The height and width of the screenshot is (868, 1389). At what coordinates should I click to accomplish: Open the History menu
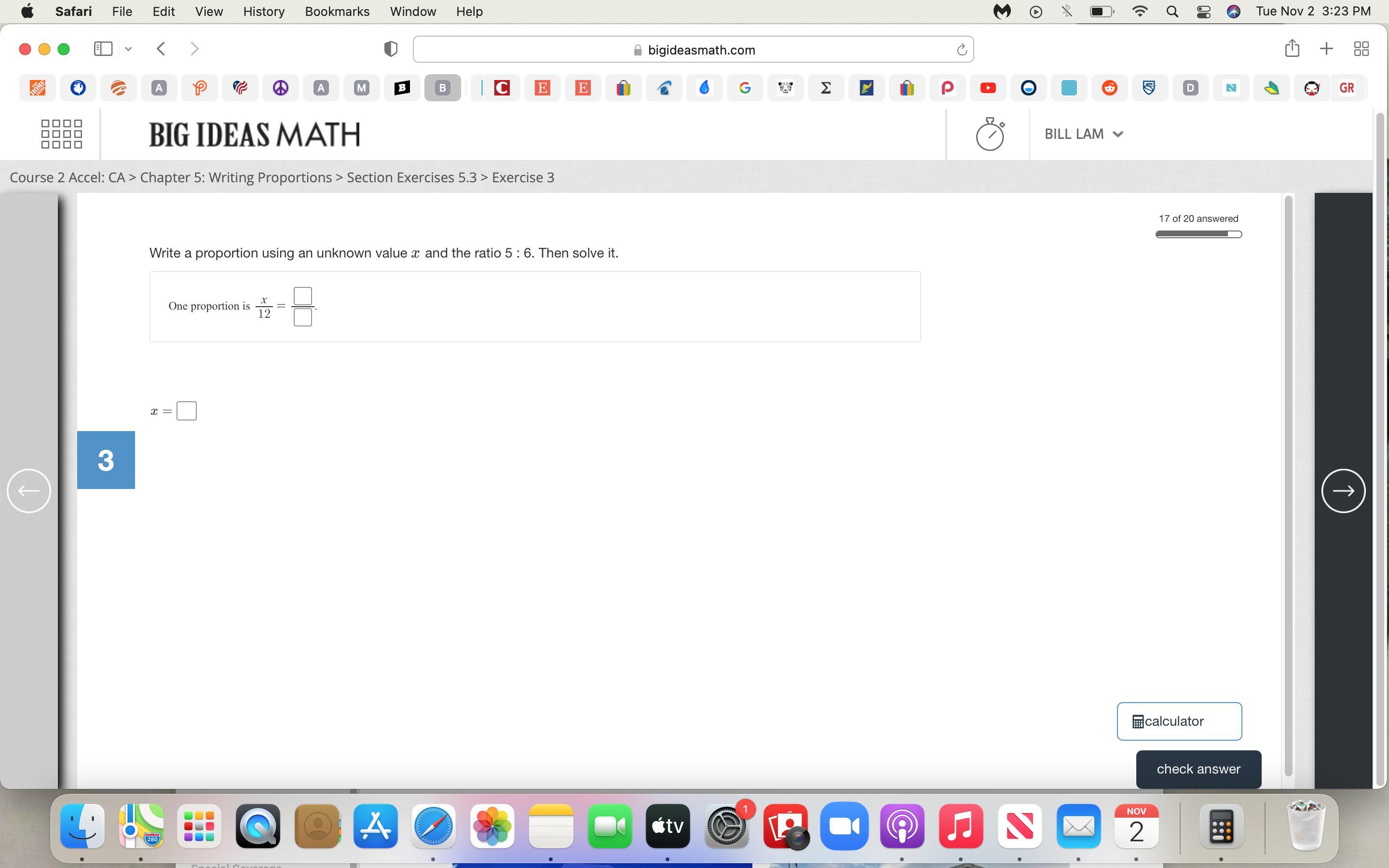point(263,12)
